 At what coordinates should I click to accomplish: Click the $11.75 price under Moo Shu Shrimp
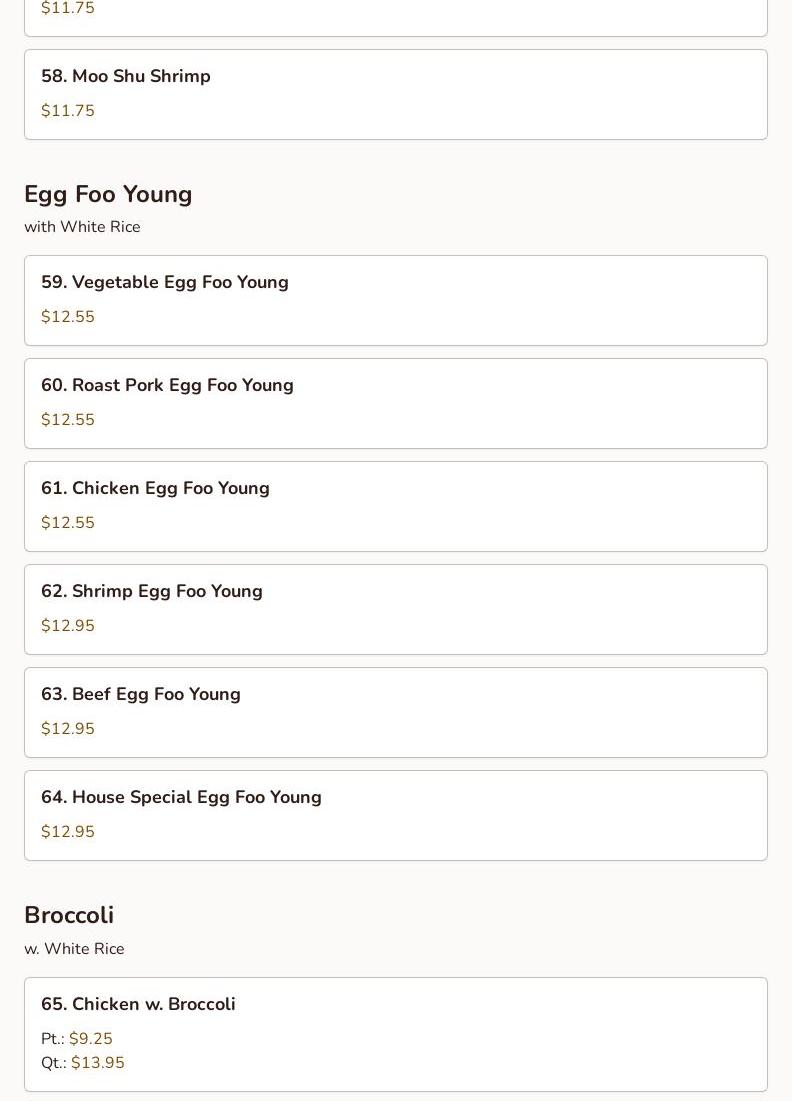pyautogui.click(x=68, y=111)
